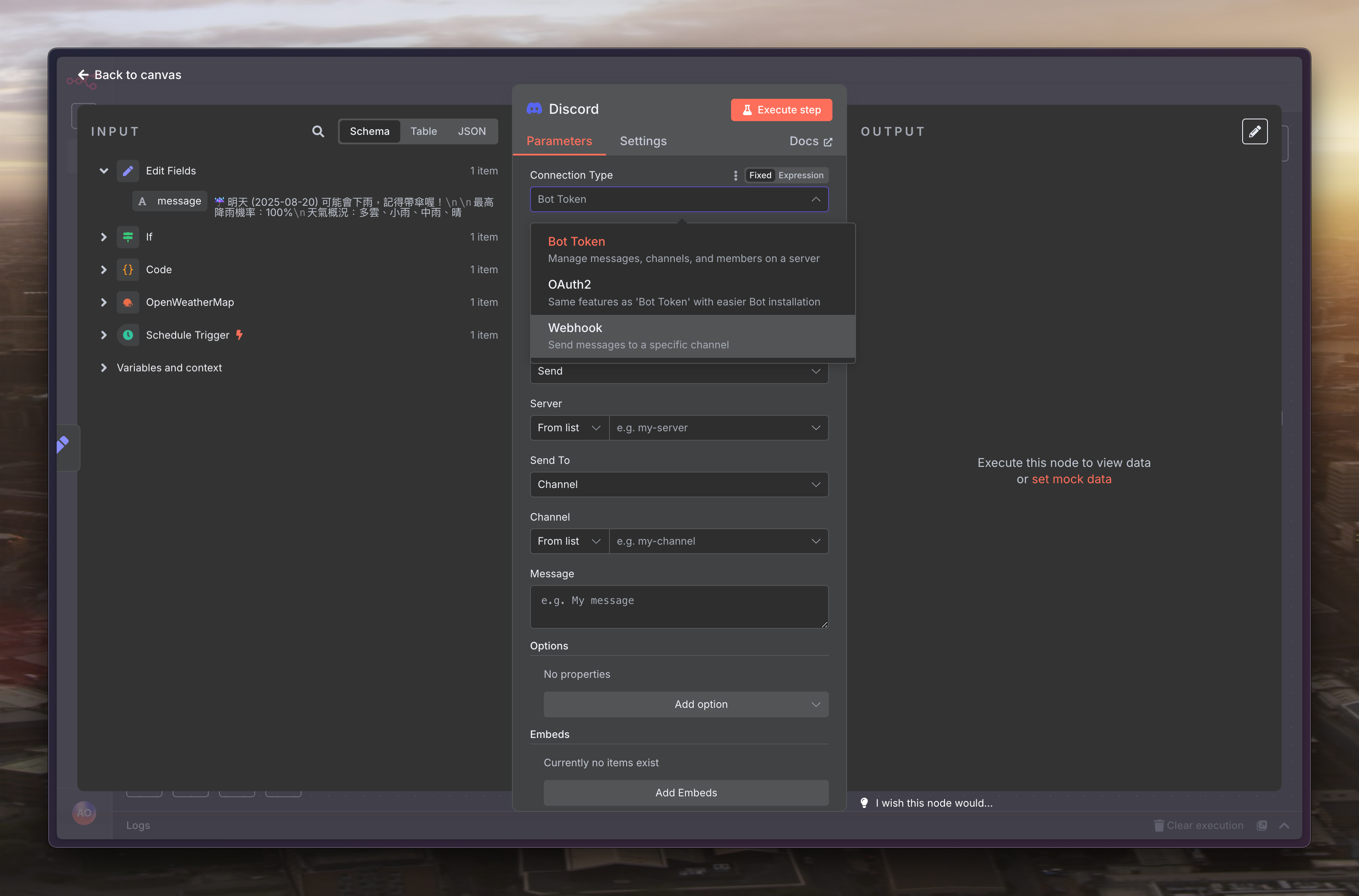Click the Edit Fields node pencil icon
This screenshot has height=896, width=1359.
pyautogui.click(x=128, y=171)
